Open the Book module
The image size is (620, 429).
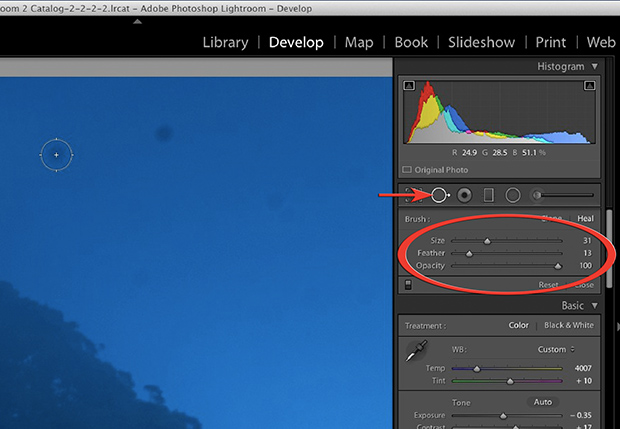pos(411,42)
